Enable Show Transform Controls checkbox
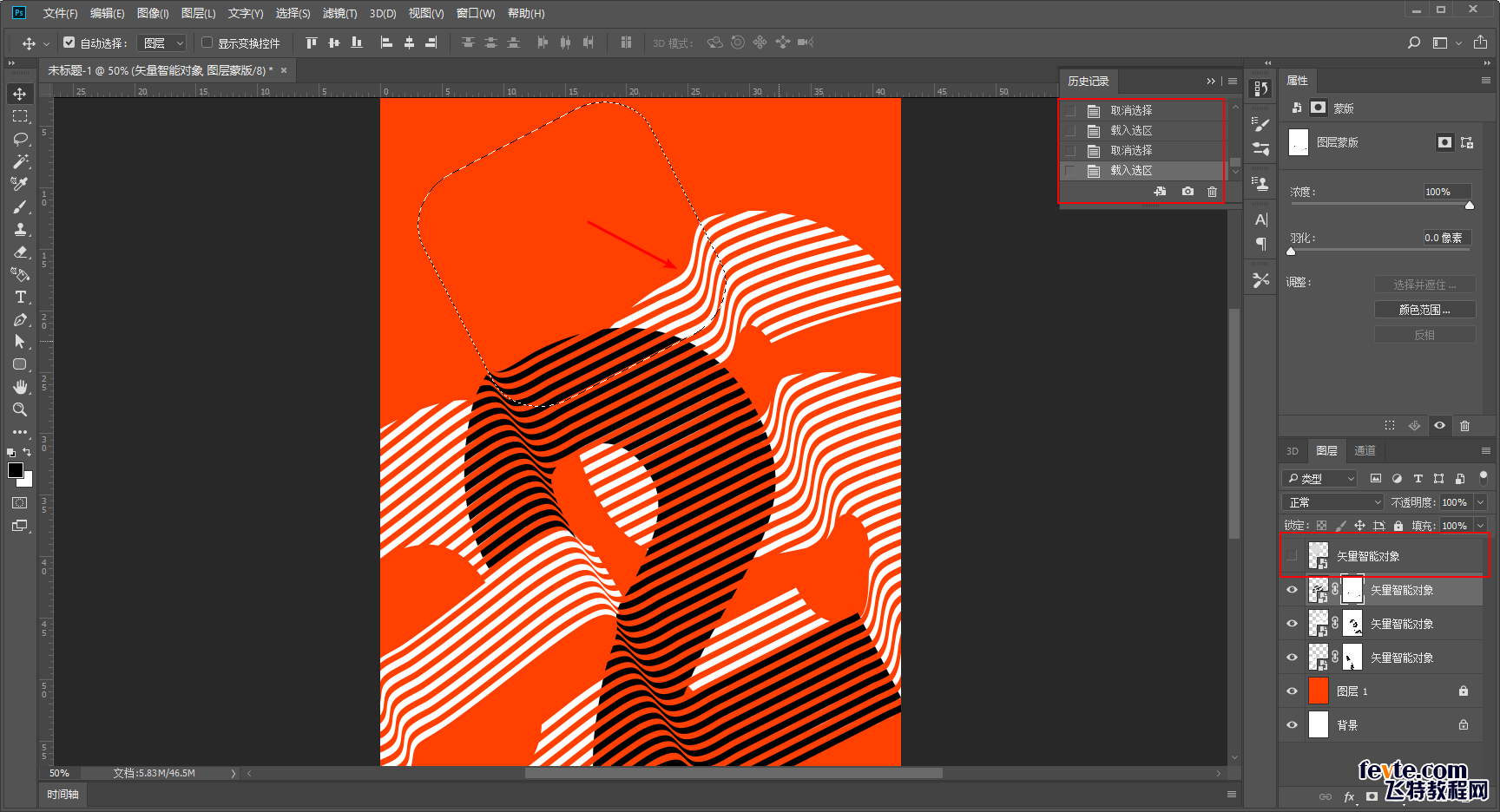The width and height of the screenshot is (1500, 812). 207,42
